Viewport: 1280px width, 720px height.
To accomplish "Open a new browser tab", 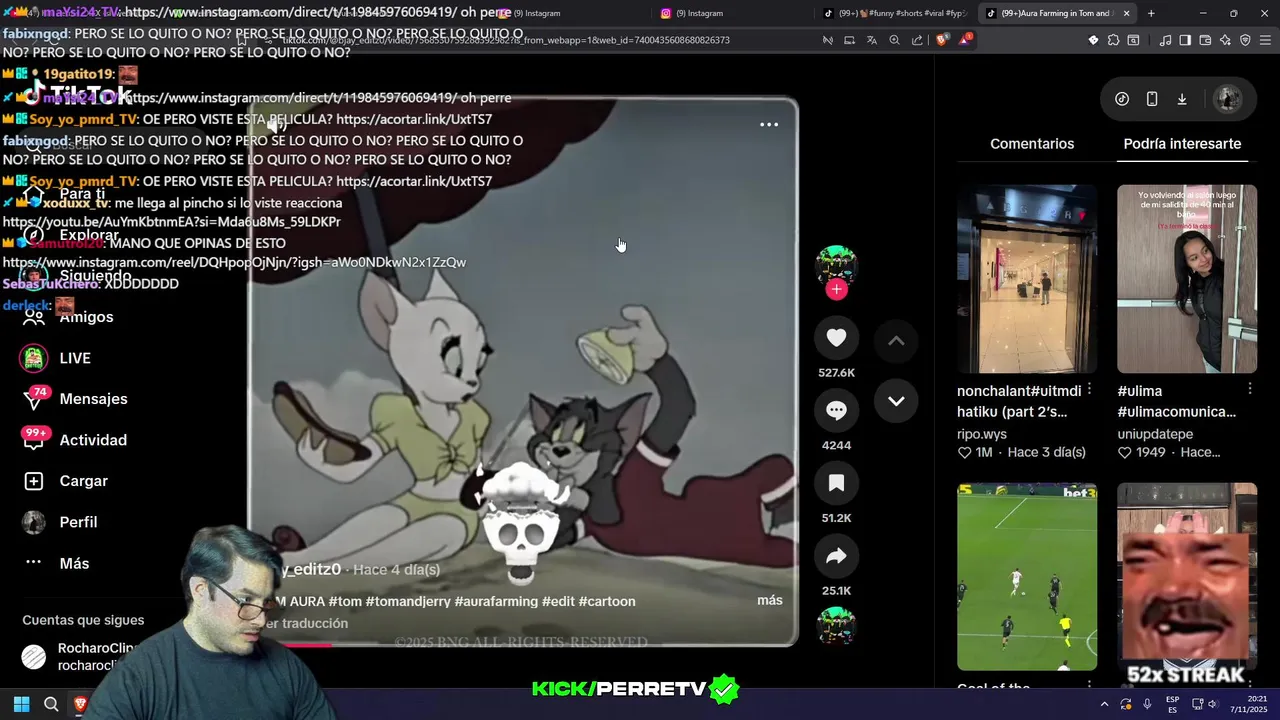I will [x=1151, y=13].
